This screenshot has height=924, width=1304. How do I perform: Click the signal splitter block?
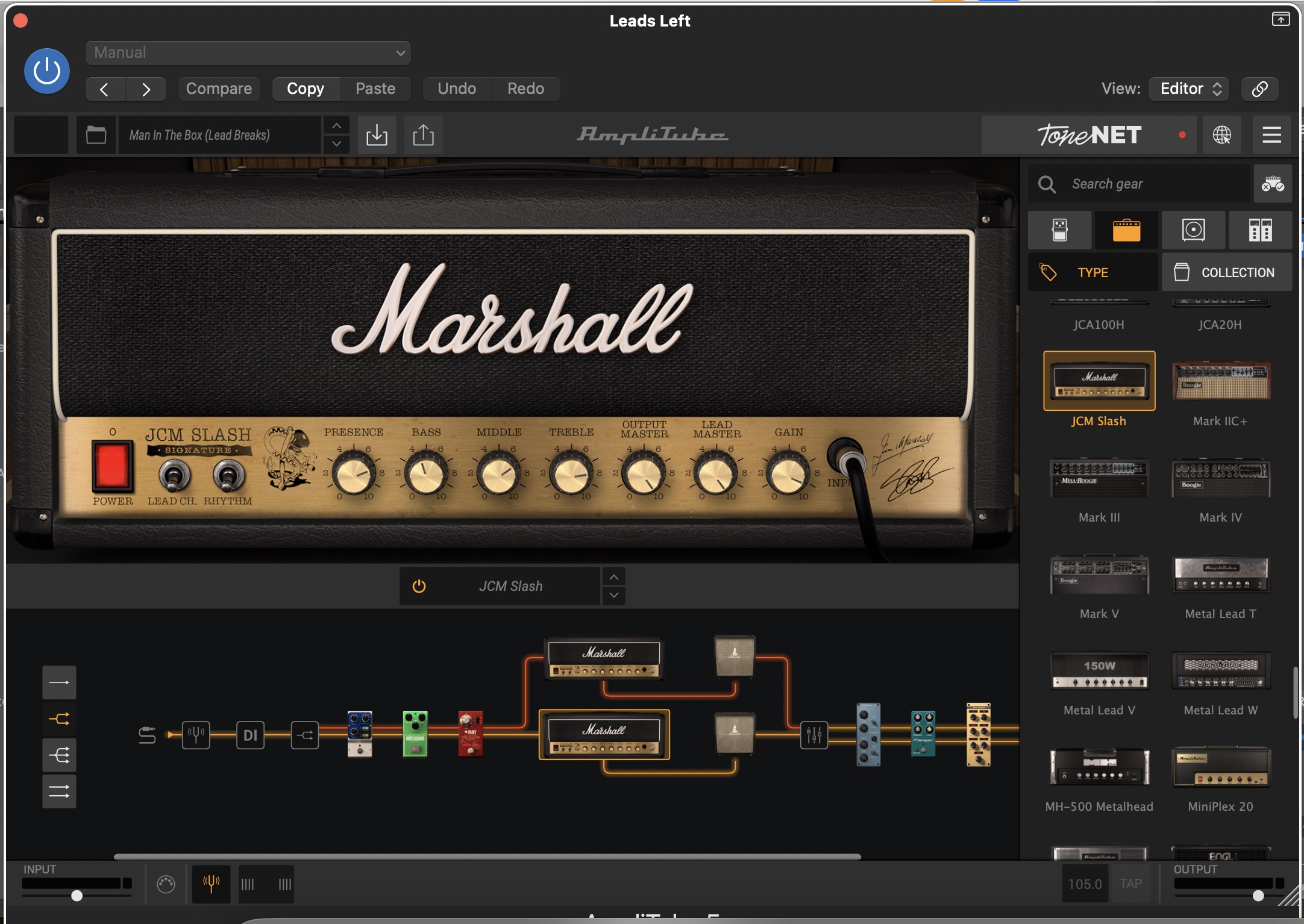tap(305, 735)
